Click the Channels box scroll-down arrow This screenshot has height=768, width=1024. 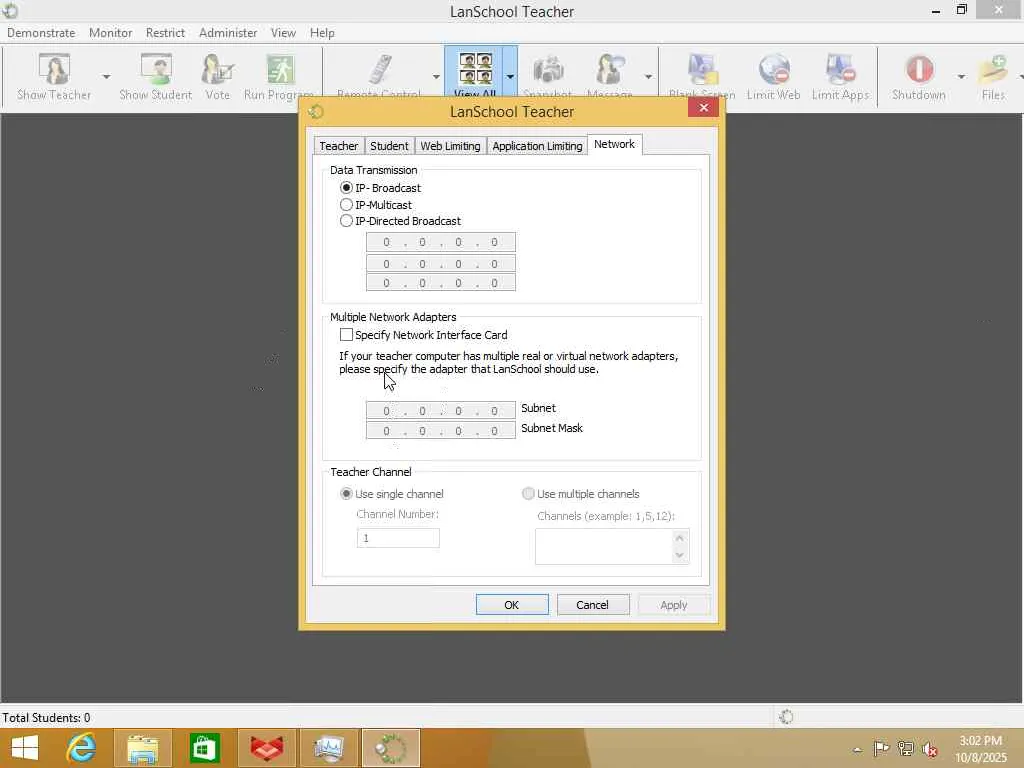click(x=680, y=555)
